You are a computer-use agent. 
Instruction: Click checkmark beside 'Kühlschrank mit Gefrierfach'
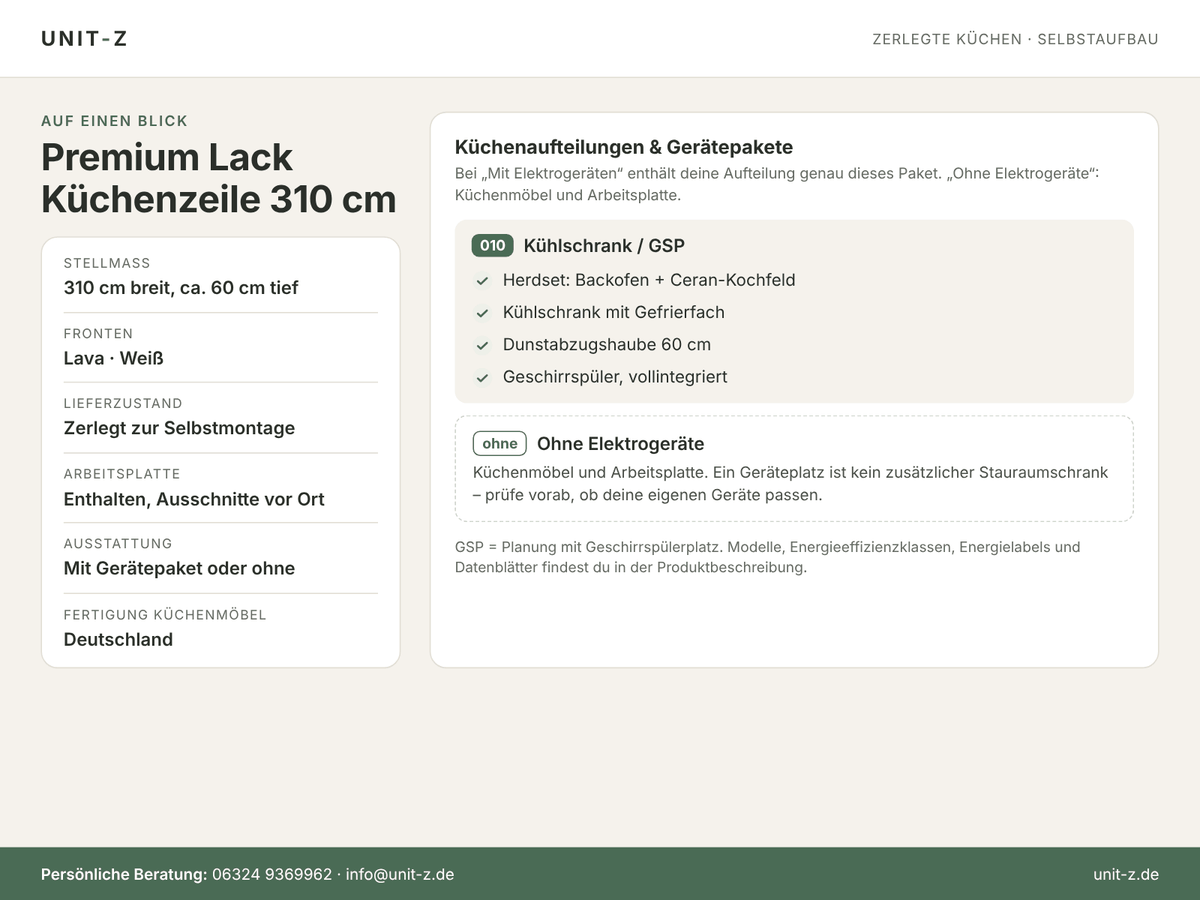click(482, 313)
